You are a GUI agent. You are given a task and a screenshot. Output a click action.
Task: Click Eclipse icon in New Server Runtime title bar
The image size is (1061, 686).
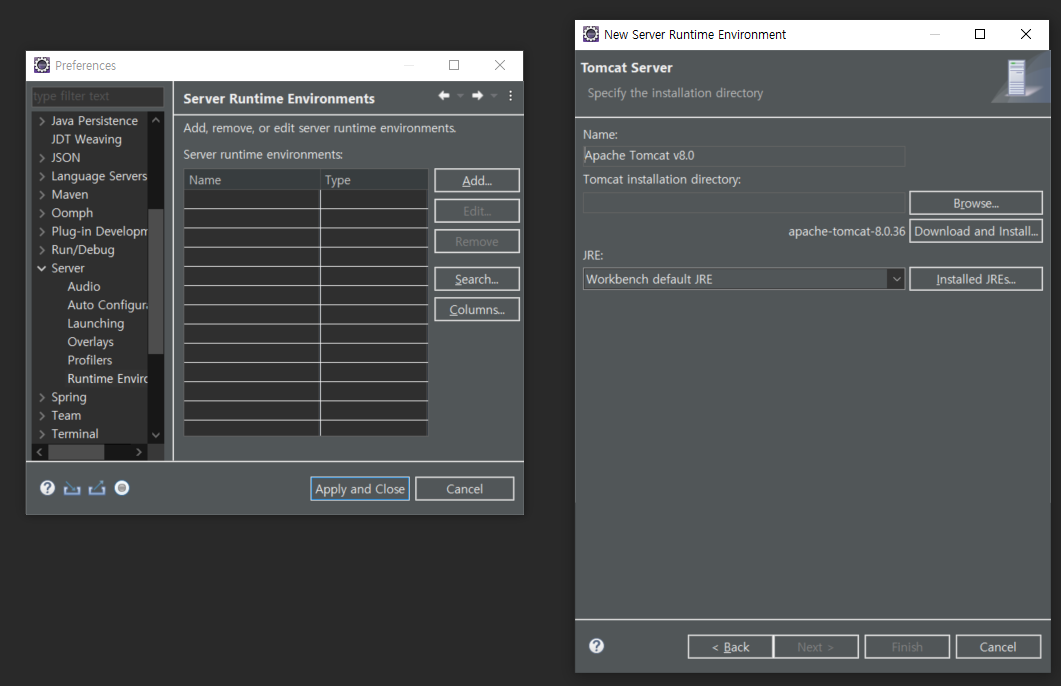591,34
